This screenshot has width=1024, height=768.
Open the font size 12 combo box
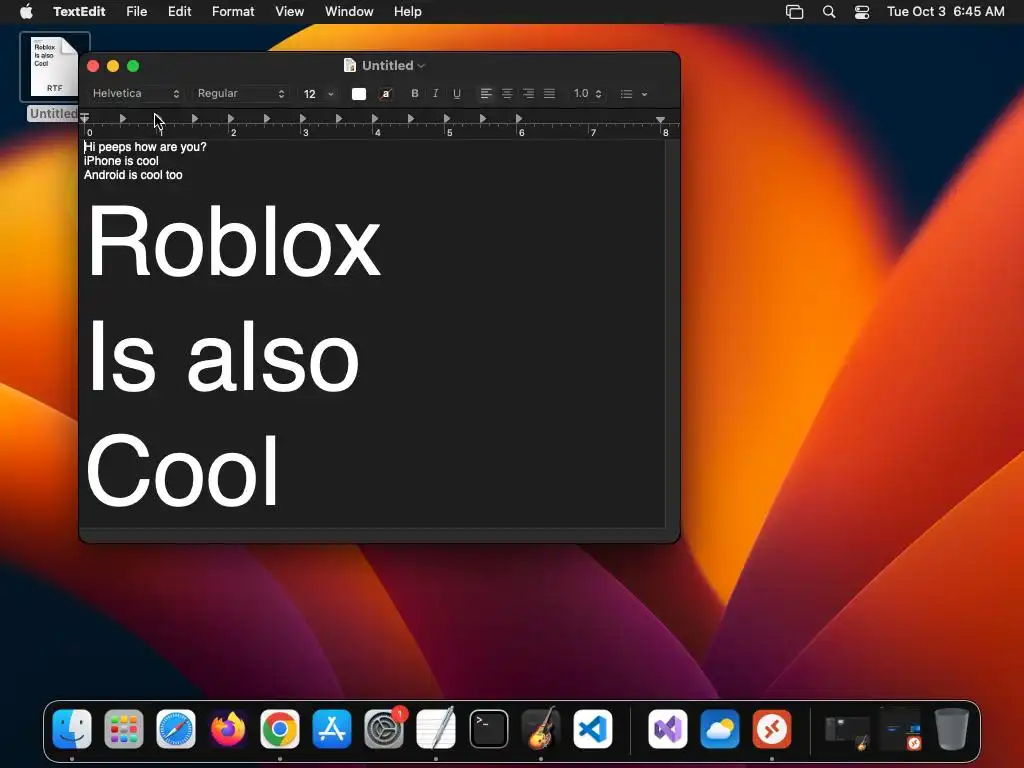pyautogui.click(x=319, y=94)
